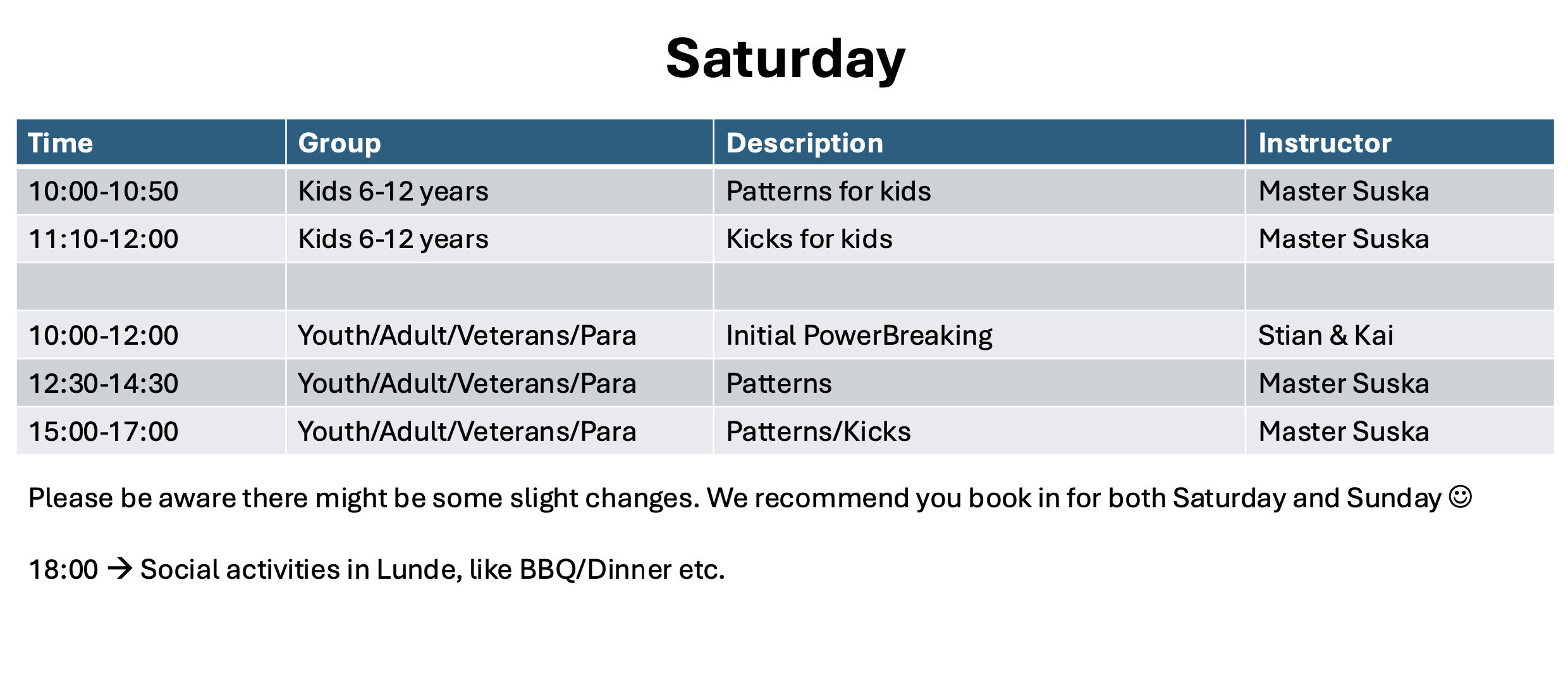This screenshot has height=692, width=1568.
Task: Click the Stian & Kai instructor cell
Action: pos(1400,335)
